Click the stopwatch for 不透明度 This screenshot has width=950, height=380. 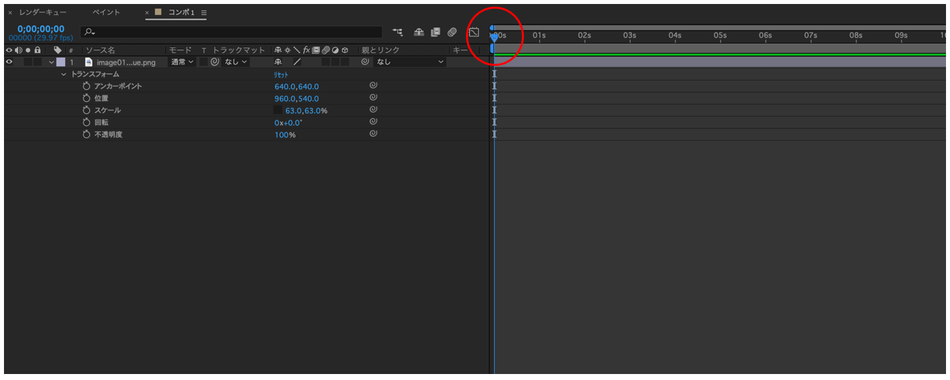pos(86,134)
